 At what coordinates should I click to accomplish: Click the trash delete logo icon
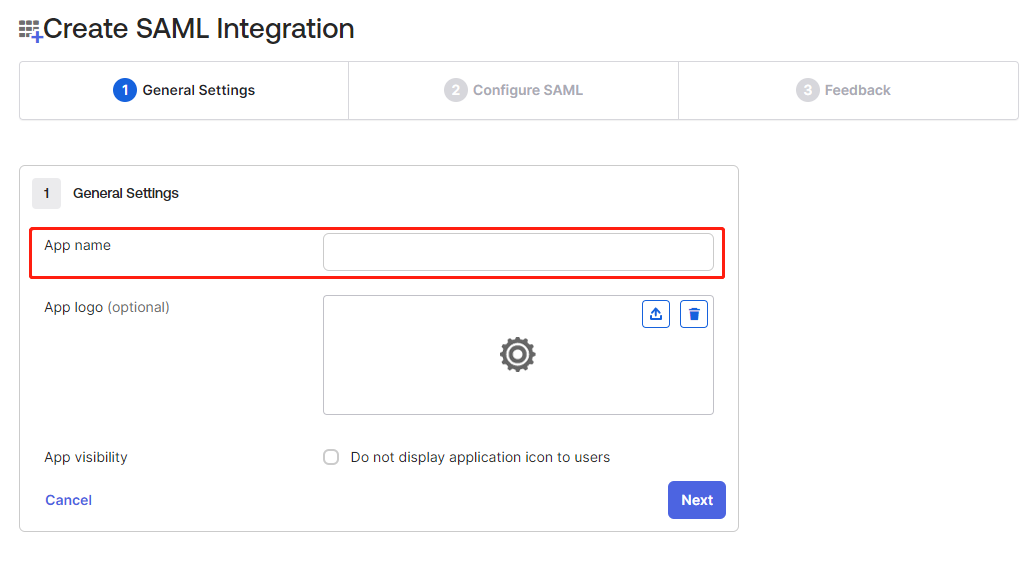coord(694,314)
